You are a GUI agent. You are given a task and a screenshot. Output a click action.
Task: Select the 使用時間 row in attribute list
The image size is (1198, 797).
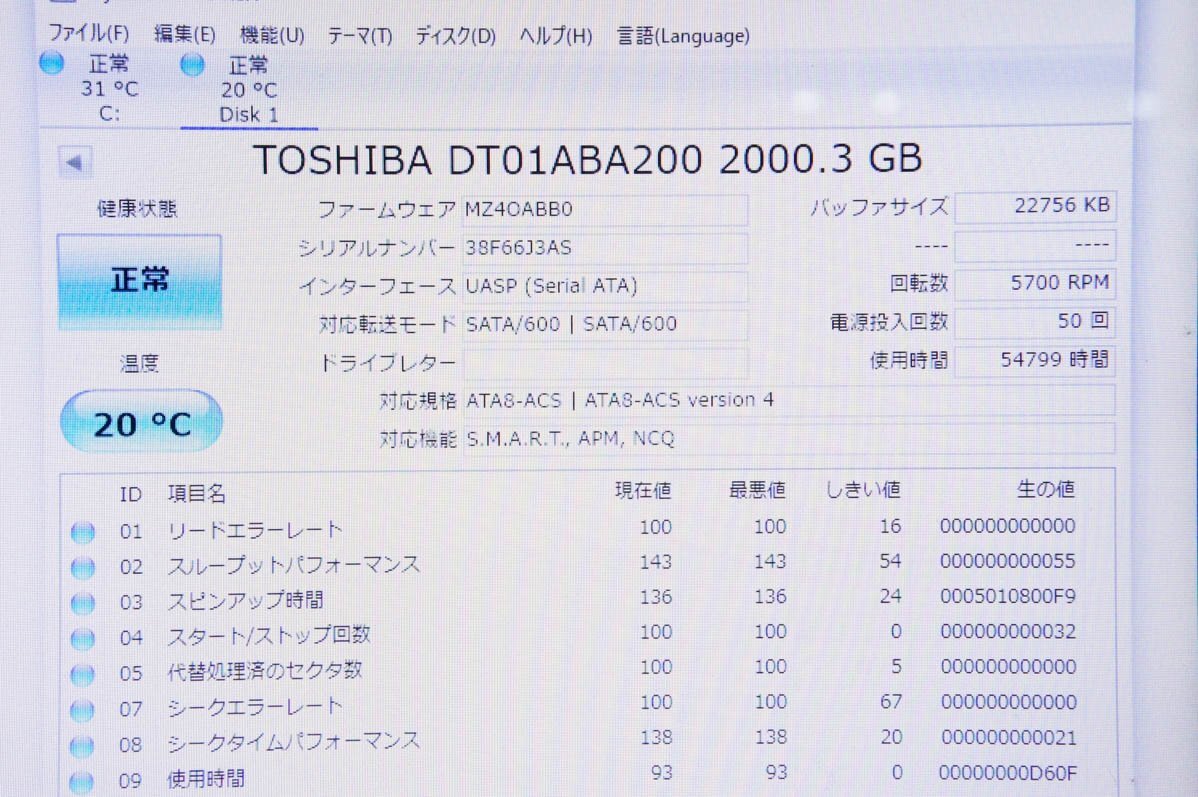pos(588,777)
